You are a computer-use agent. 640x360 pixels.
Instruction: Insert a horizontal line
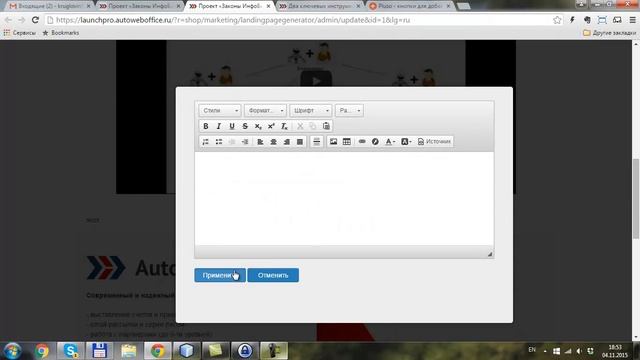coord(316,142)
